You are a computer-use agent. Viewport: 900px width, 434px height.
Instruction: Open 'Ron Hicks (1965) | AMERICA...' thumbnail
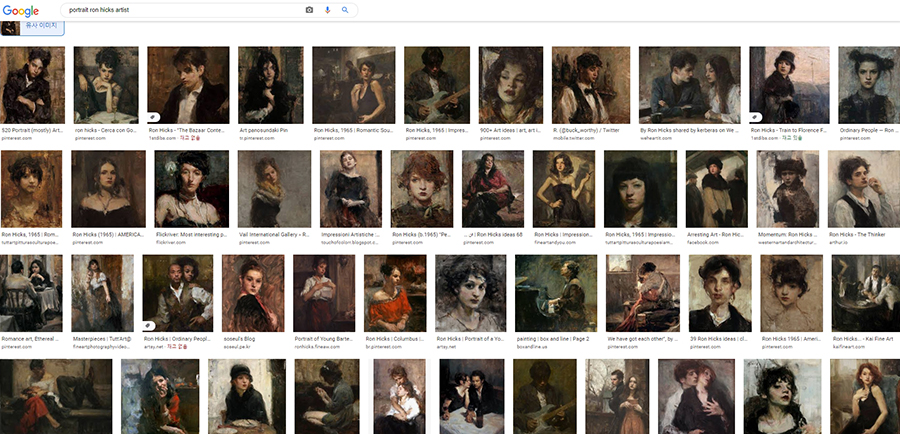click(108, 189)
